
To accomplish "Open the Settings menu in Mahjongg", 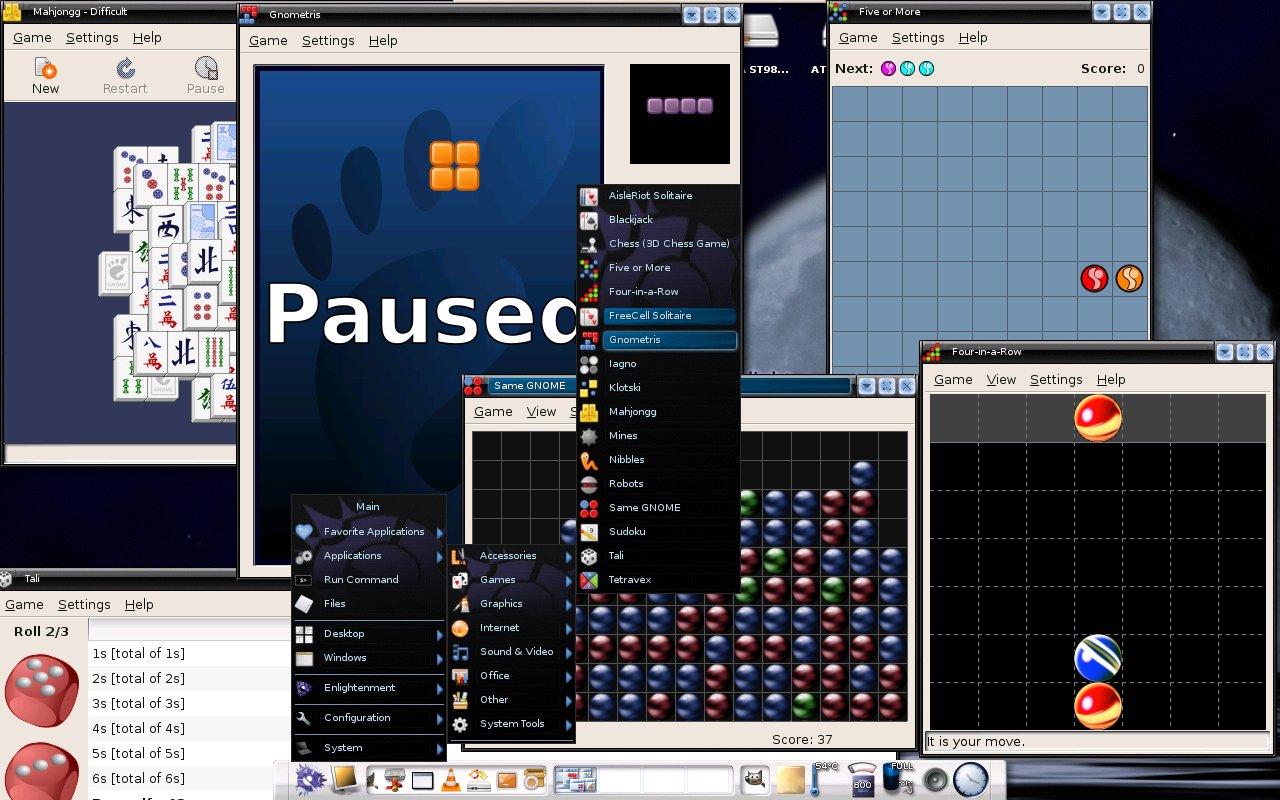I will 92,38.
